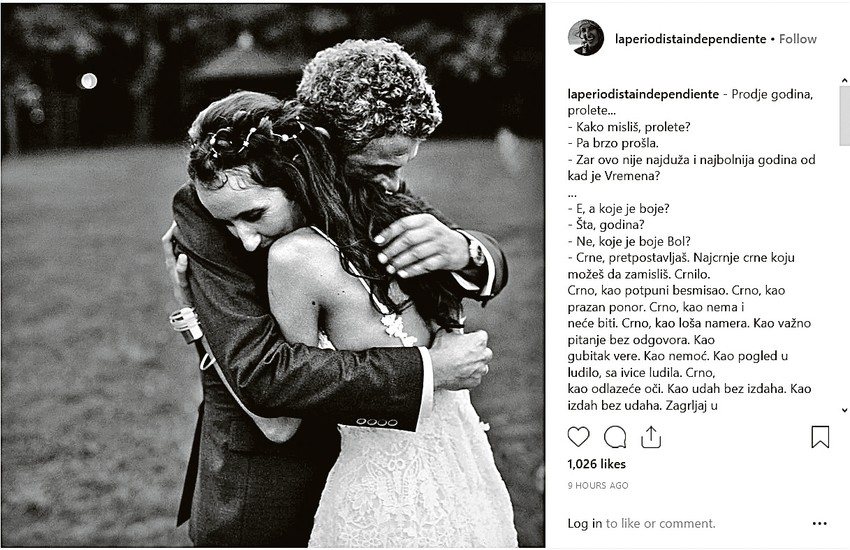
Task: Follow the laperiodistaindependiente account
Action: tap(797, 39)
